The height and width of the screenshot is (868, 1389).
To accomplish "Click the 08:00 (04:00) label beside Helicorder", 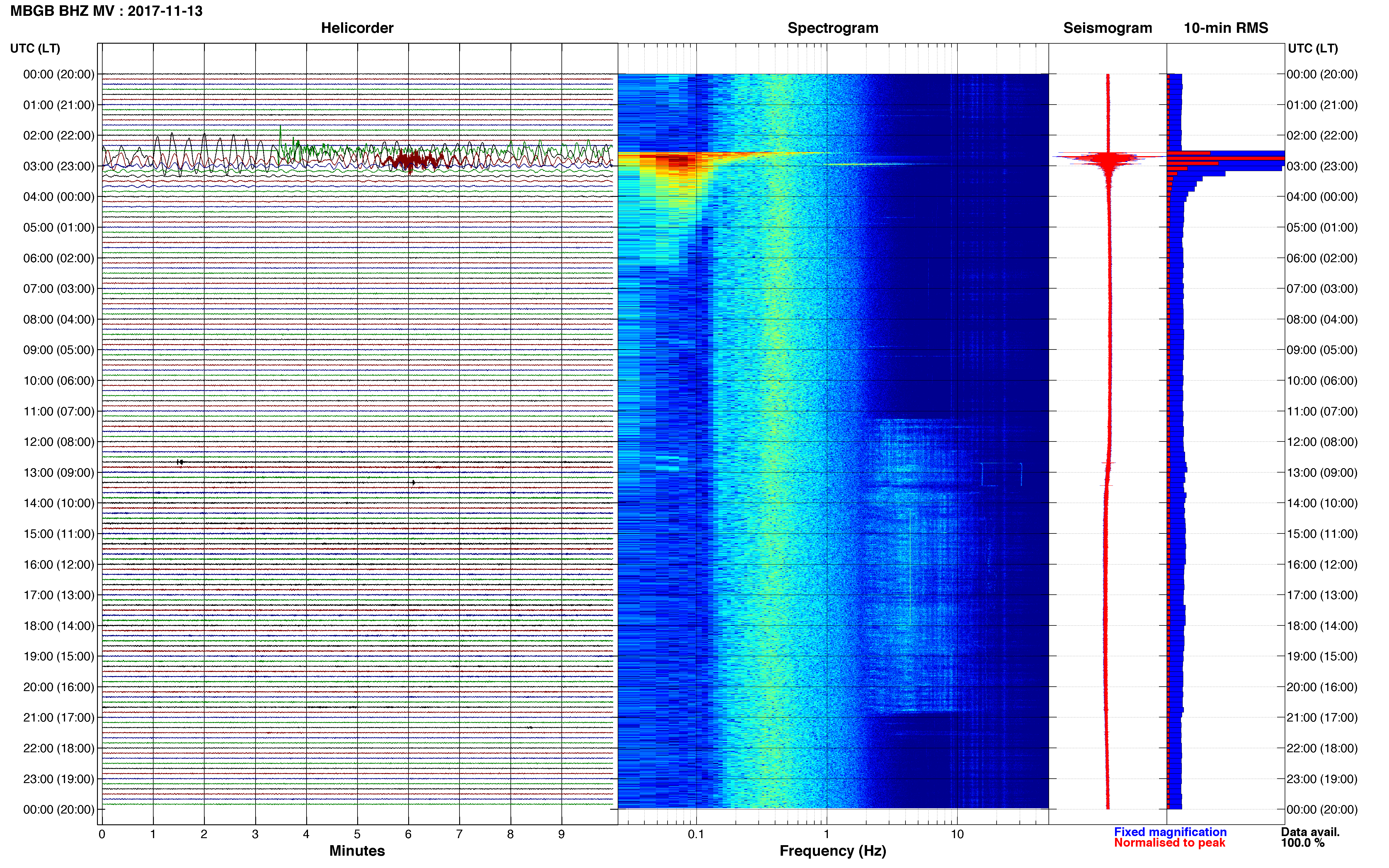I will coord(59,319).
